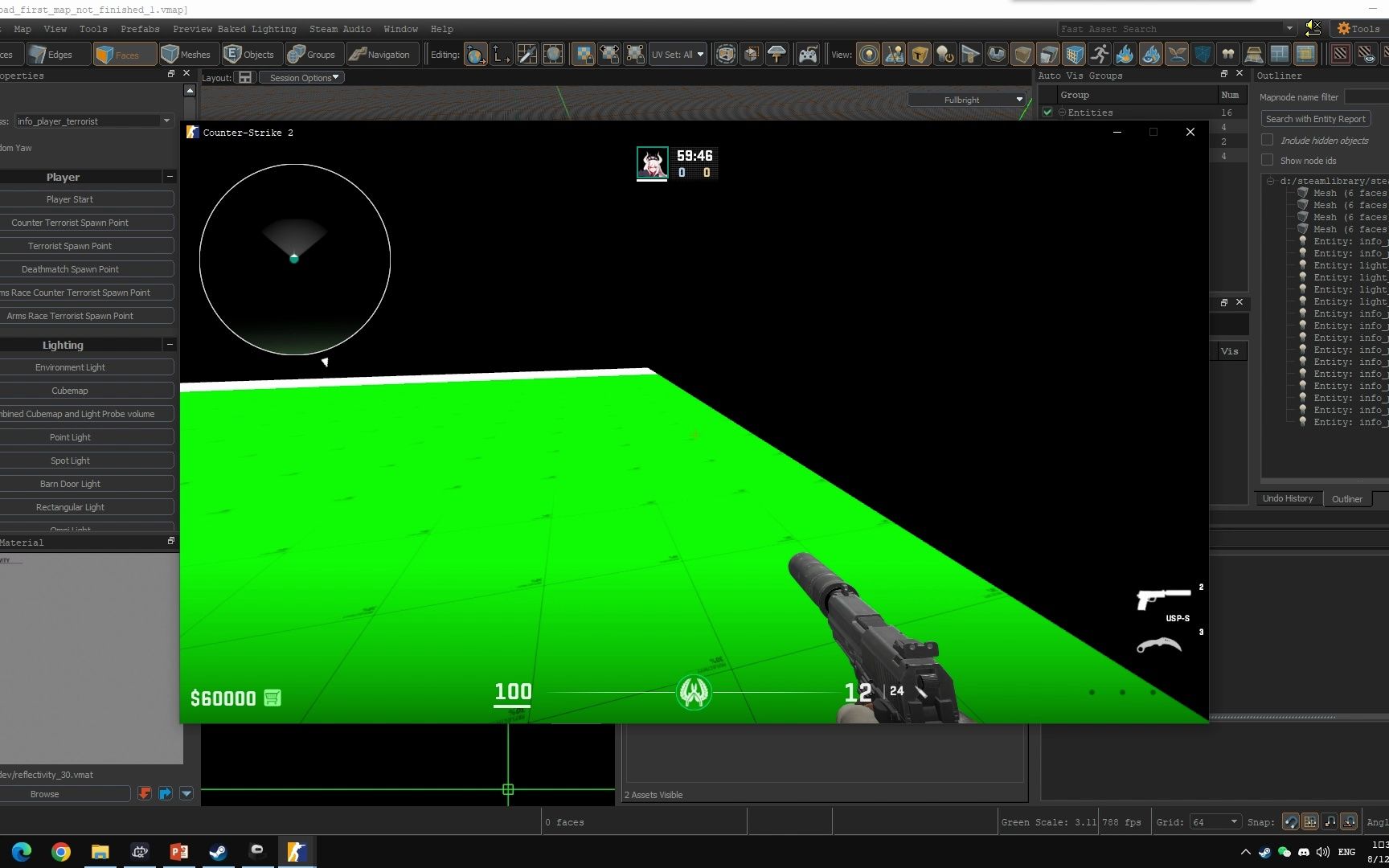Toggle the last Snap icon in status bar
The width and height of the screenshot is (1389, 868).
[x=1350, y=821]
